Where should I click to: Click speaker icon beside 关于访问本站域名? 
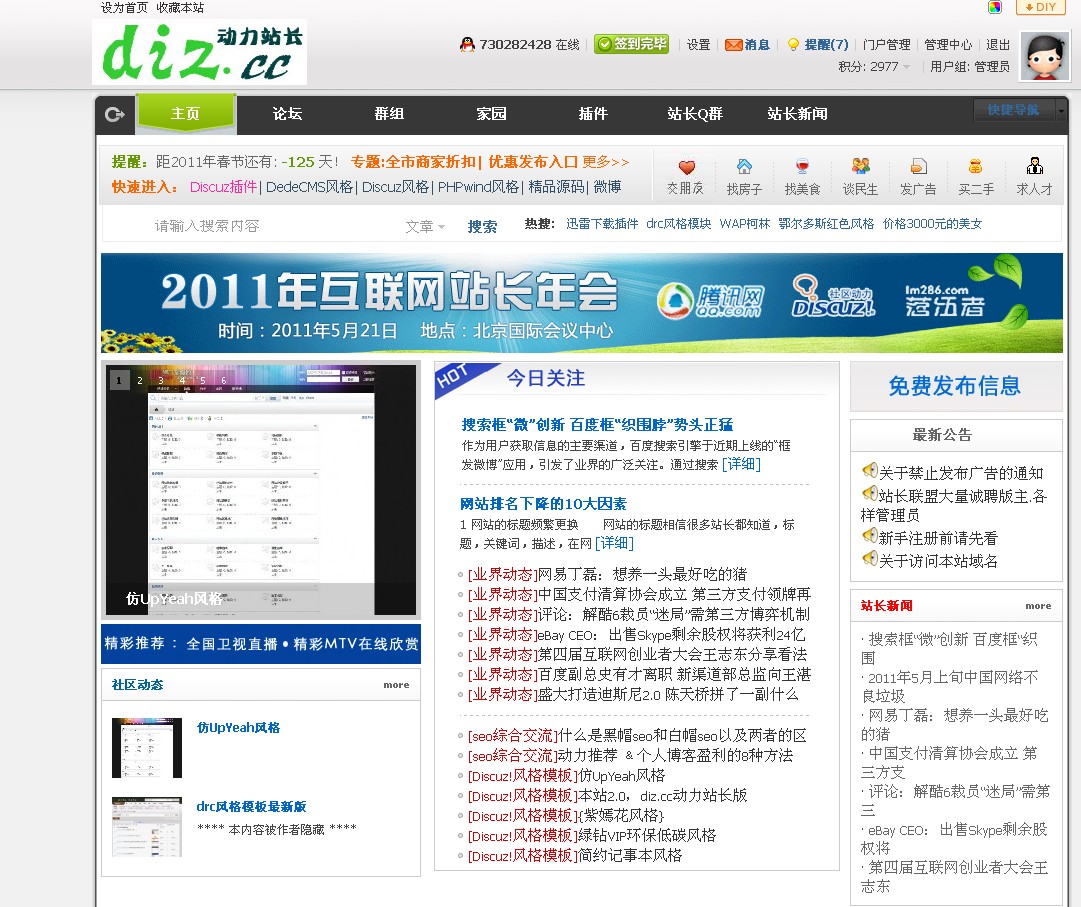pyautogui.click(x=869, y=558)
